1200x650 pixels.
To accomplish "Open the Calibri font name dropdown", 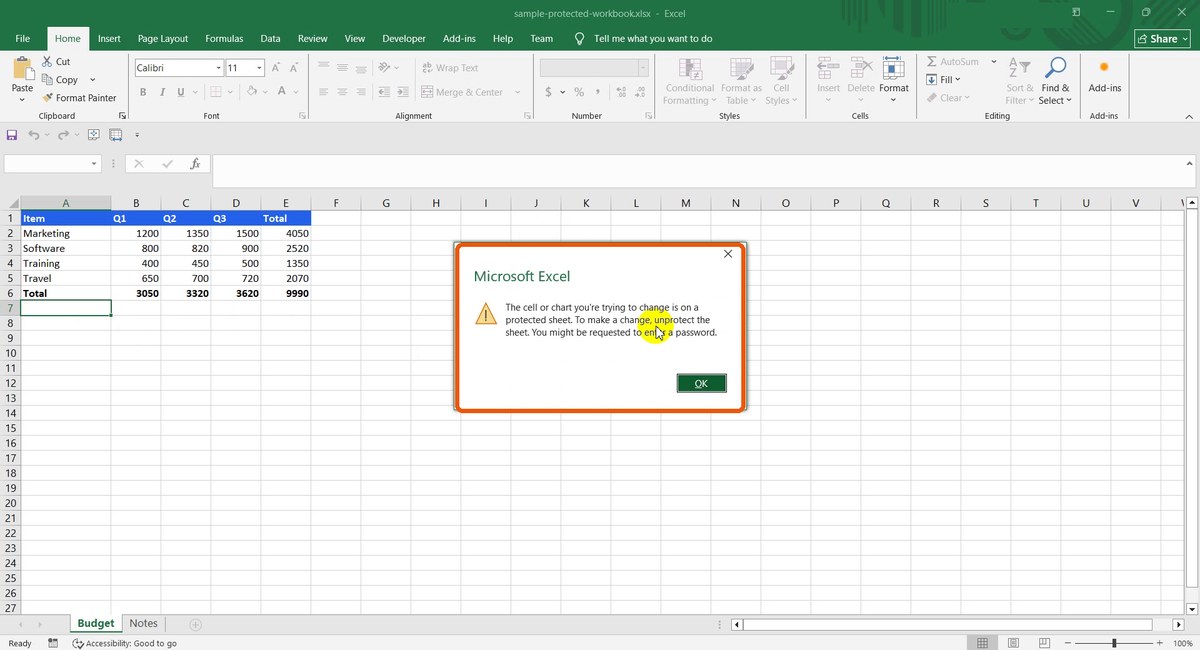I will (218, 68).
